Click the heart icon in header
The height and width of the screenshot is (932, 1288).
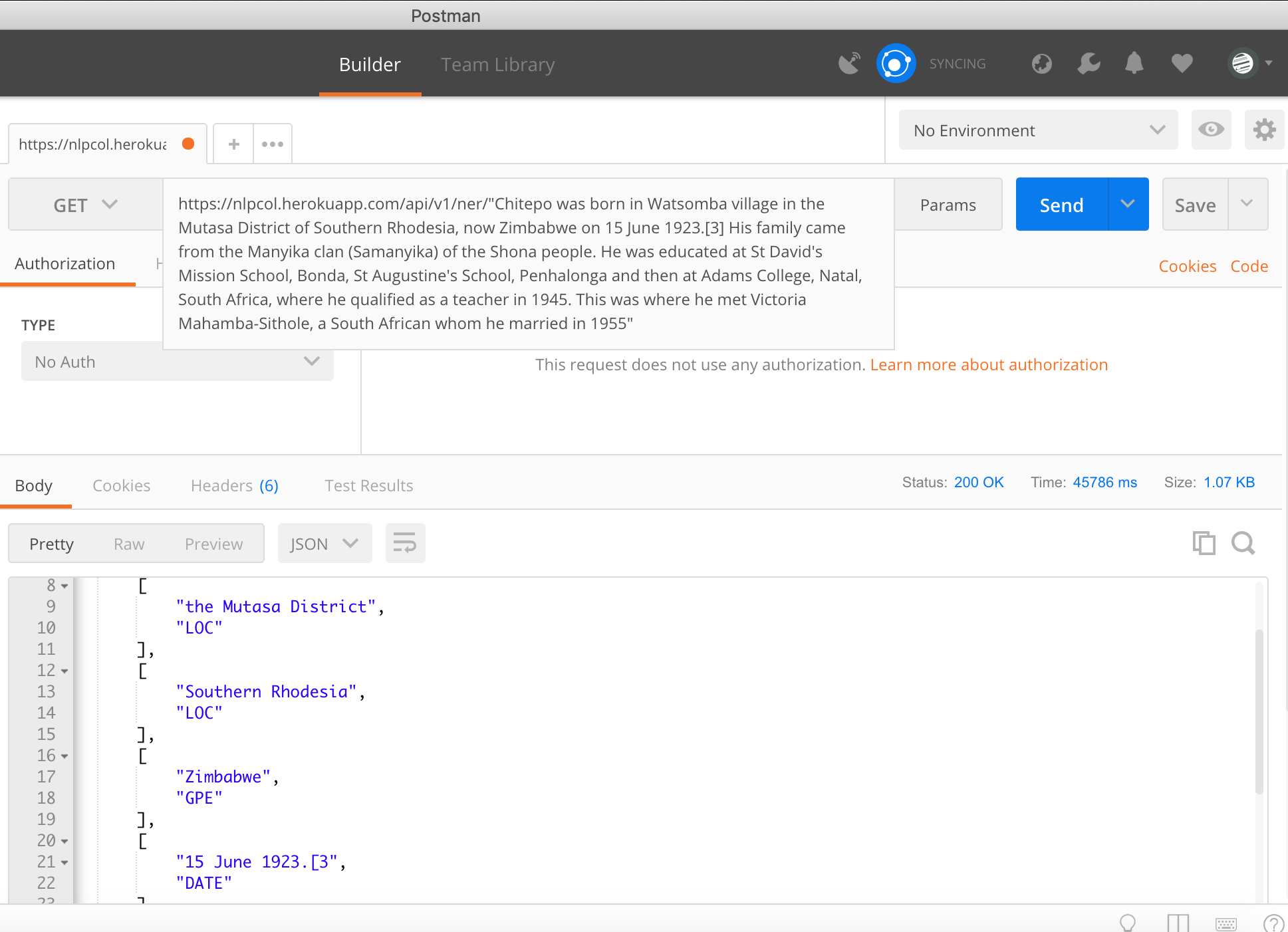pos(1182,64)
